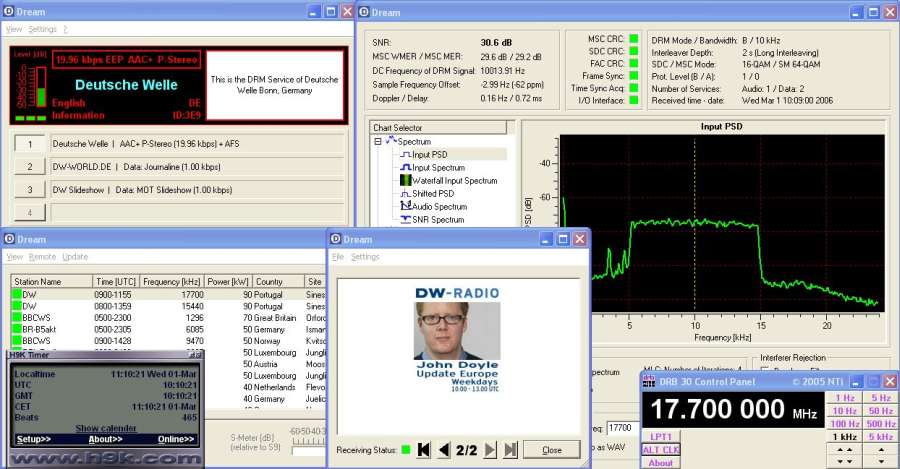Open File menu in slideshow window
The height and width of the screenshot is (469, 900).
pyautogui.click(x=338, y=257)
